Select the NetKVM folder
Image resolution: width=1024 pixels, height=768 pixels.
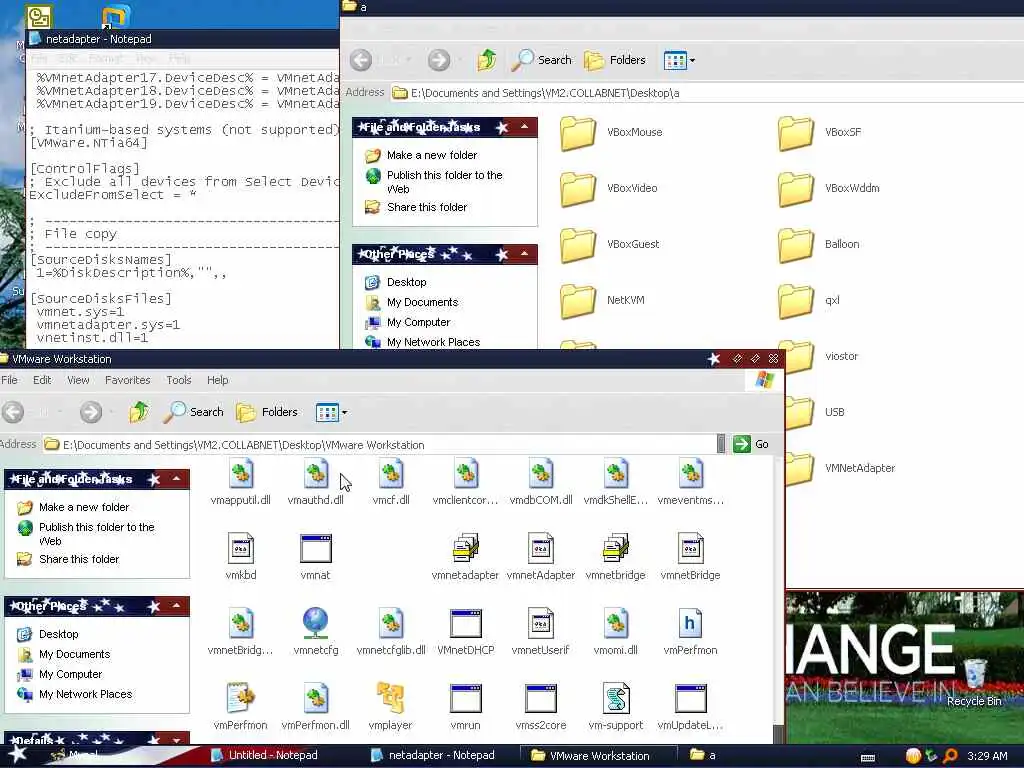click(x=602, y=300)
